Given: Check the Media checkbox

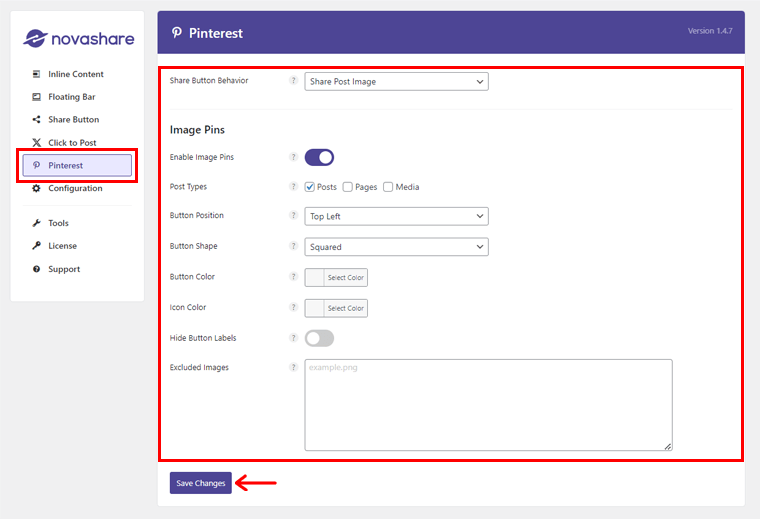Looking at the screenshot, I should tap(388, 187).
